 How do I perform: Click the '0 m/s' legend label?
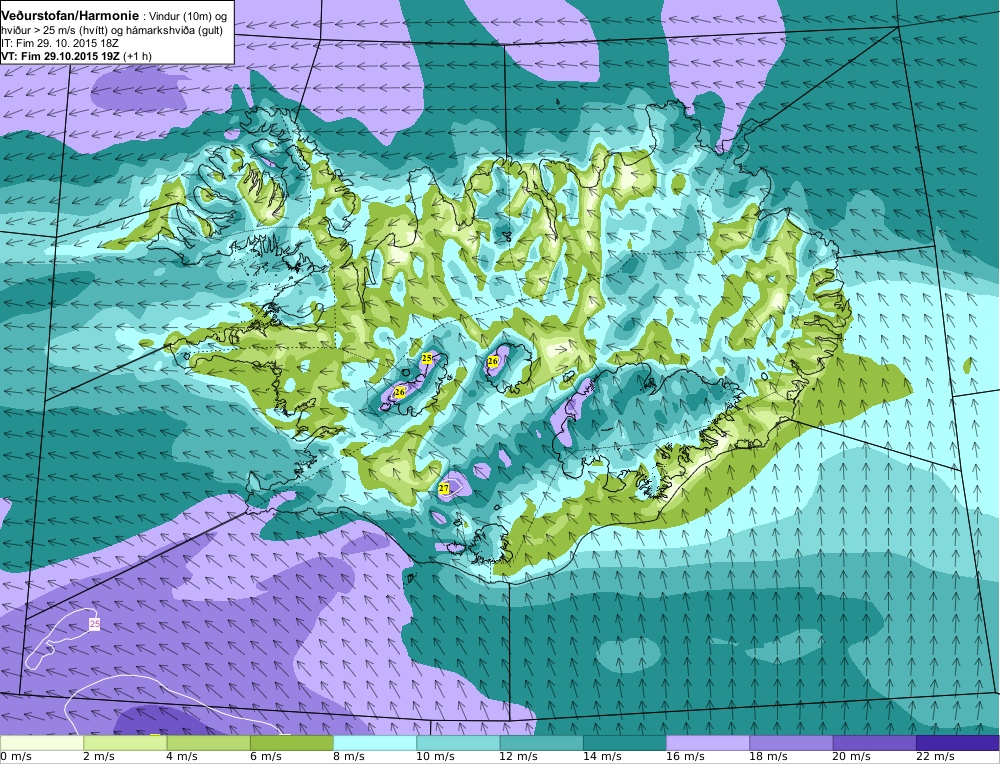tap(16, 757)
